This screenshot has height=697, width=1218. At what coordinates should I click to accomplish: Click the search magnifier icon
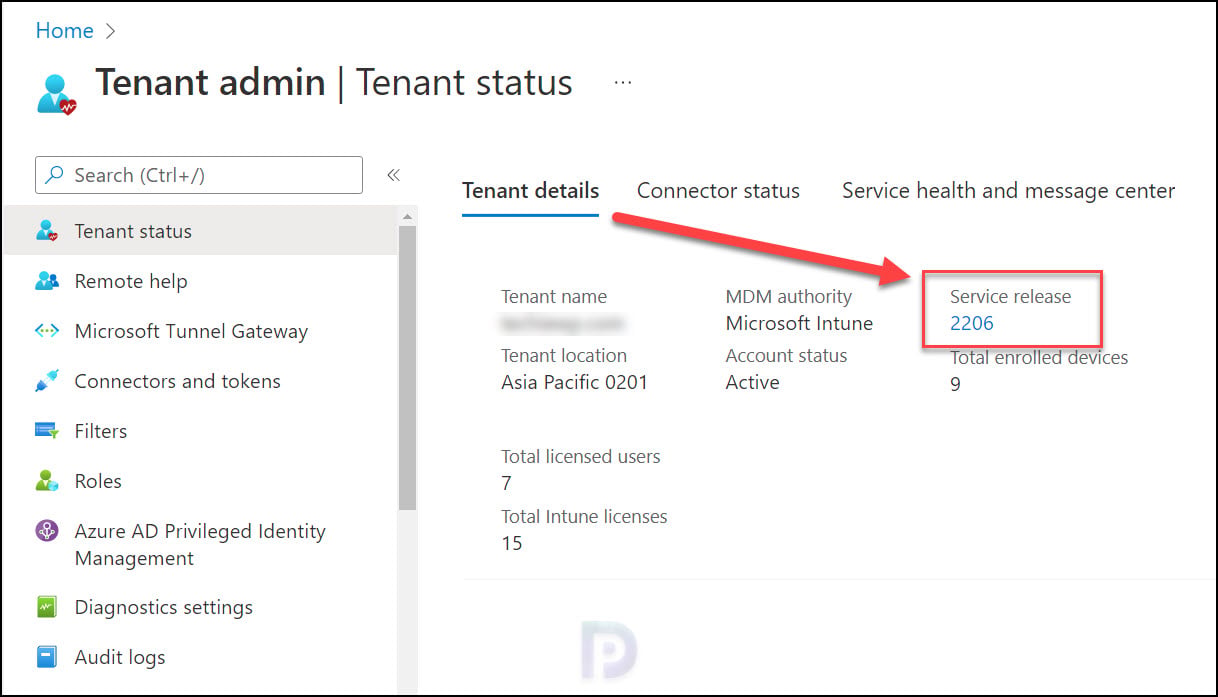pyautogui.click(x=56, y=175)
